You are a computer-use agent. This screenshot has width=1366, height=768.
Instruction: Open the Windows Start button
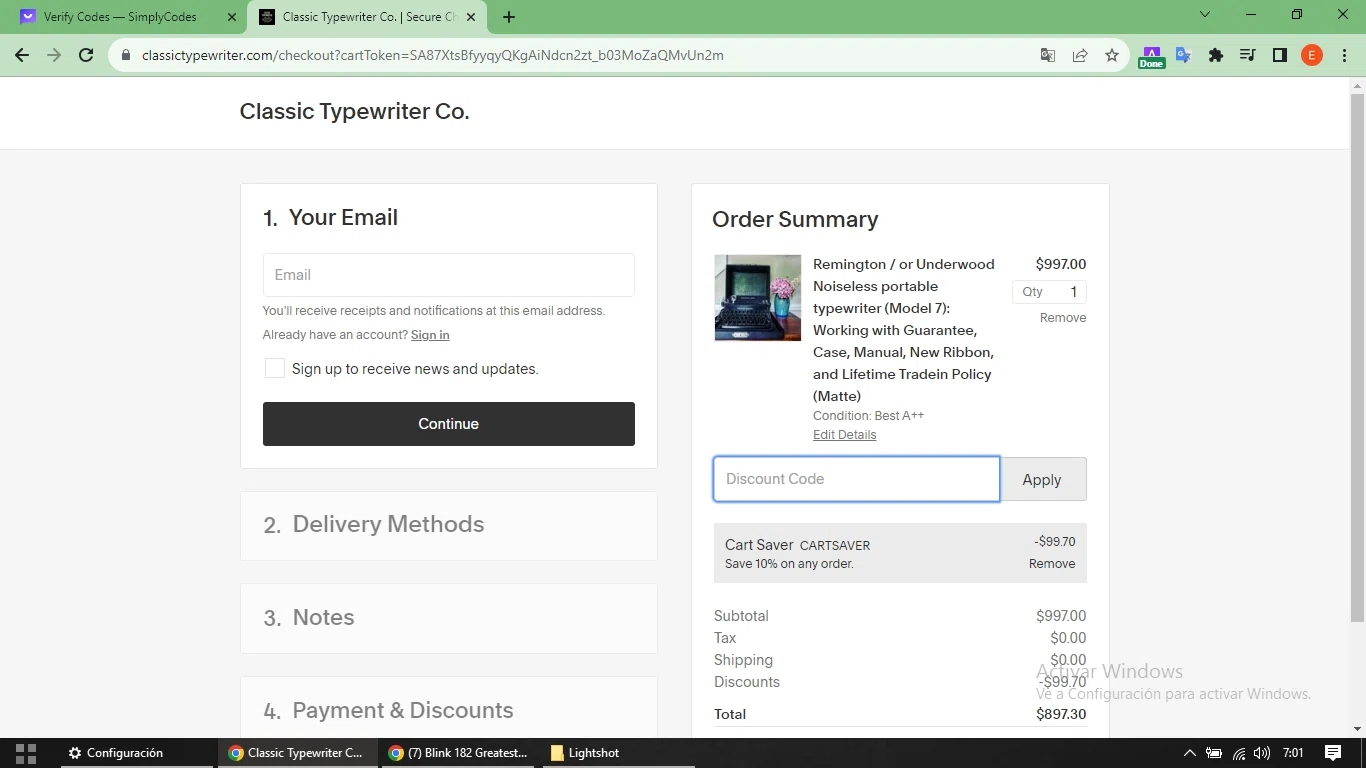coord(26,753)
